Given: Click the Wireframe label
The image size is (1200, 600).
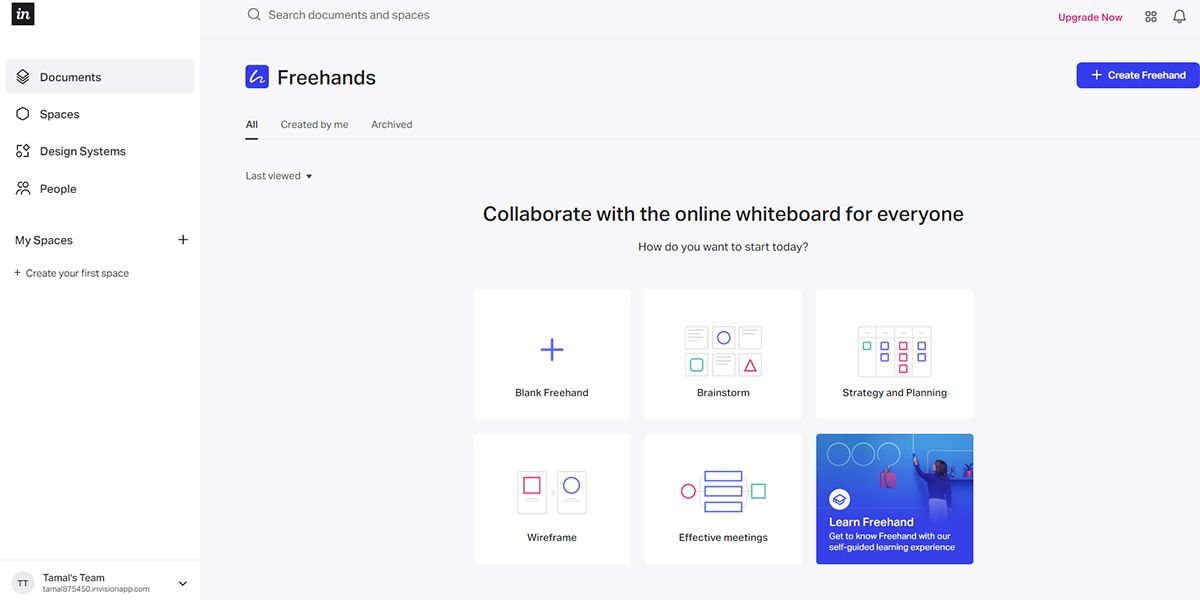Looking at the screenshot, I should coord(552,537).
